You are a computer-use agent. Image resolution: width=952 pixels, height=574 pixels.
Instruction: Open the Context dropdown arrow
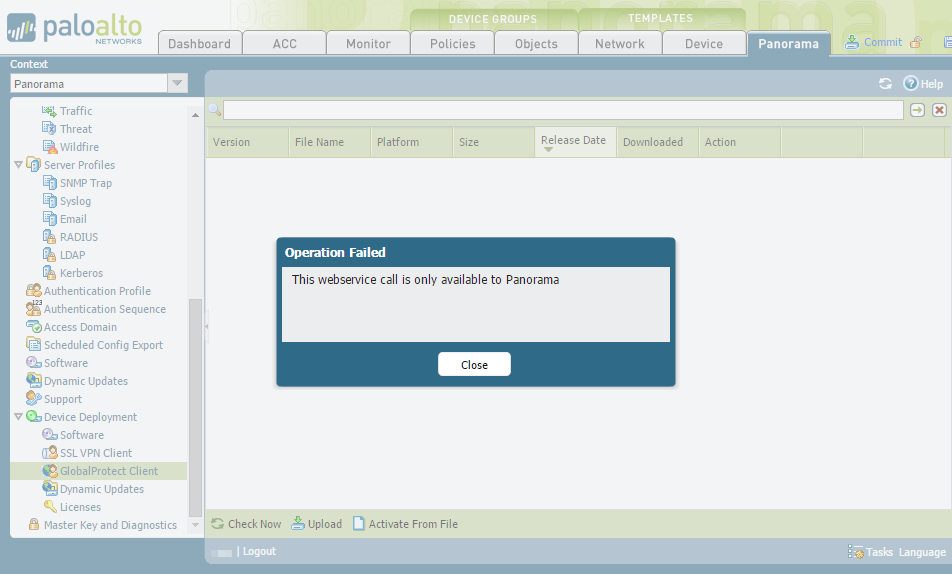(x=177, y=83)
